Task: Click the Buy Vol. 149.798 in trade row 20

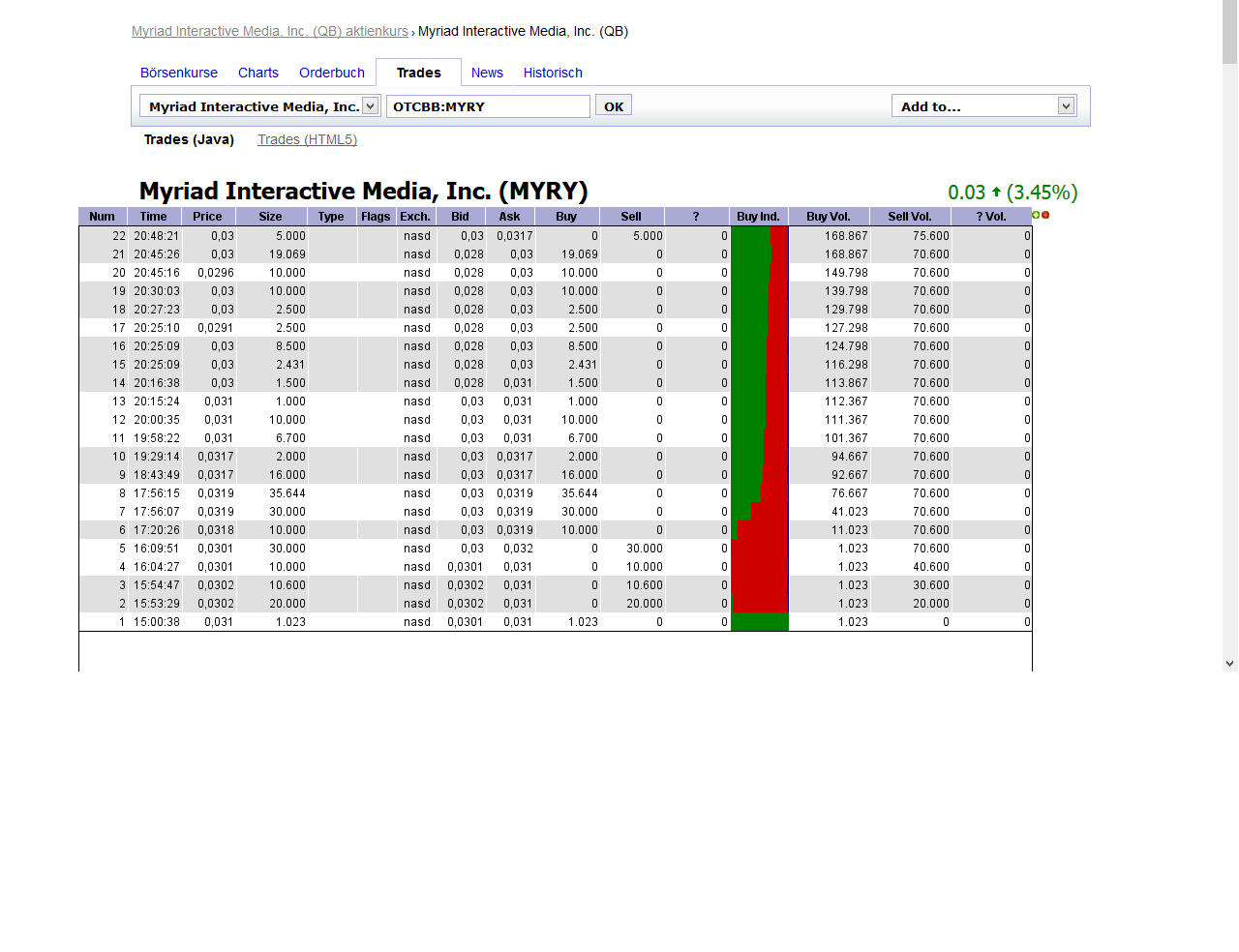Action: pyautogui.click(x=846, y=273)
